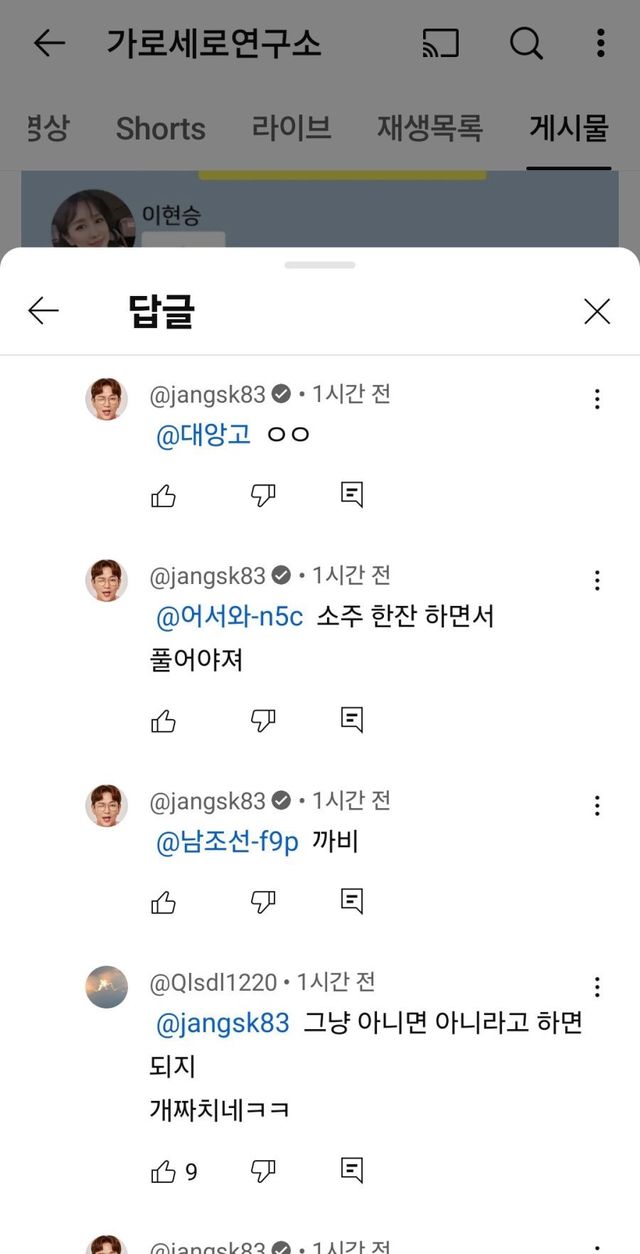Reply to the @Qlsdl1220 comment
Viewport: 640px width, 1254px height.
click(352, 1169)
